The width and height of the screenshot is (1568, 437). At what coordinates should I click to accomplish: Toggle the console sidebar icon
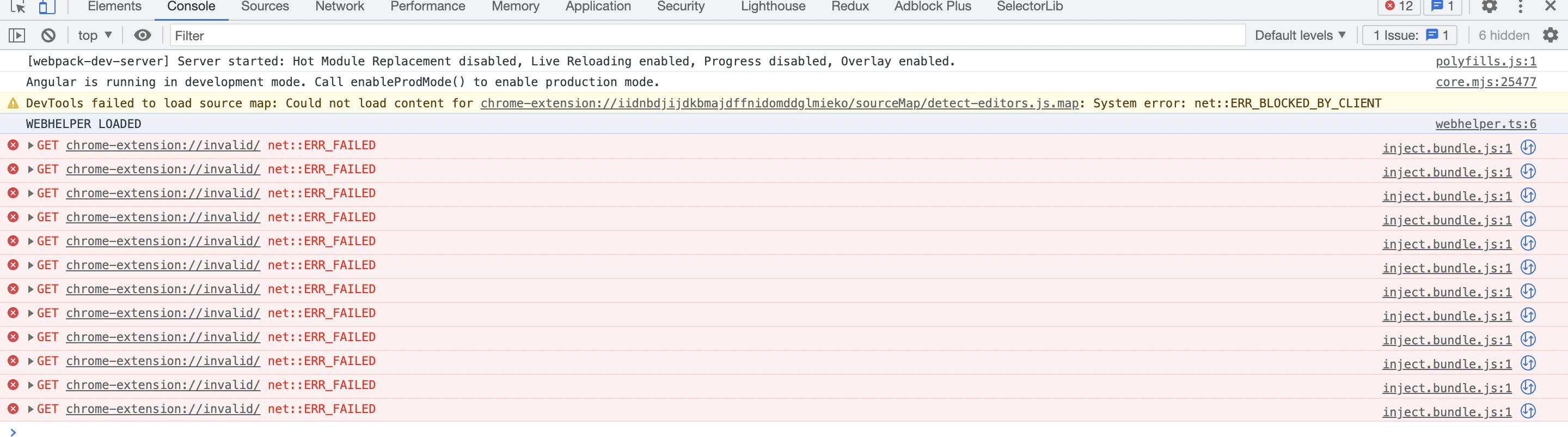[x=17, y=35]
